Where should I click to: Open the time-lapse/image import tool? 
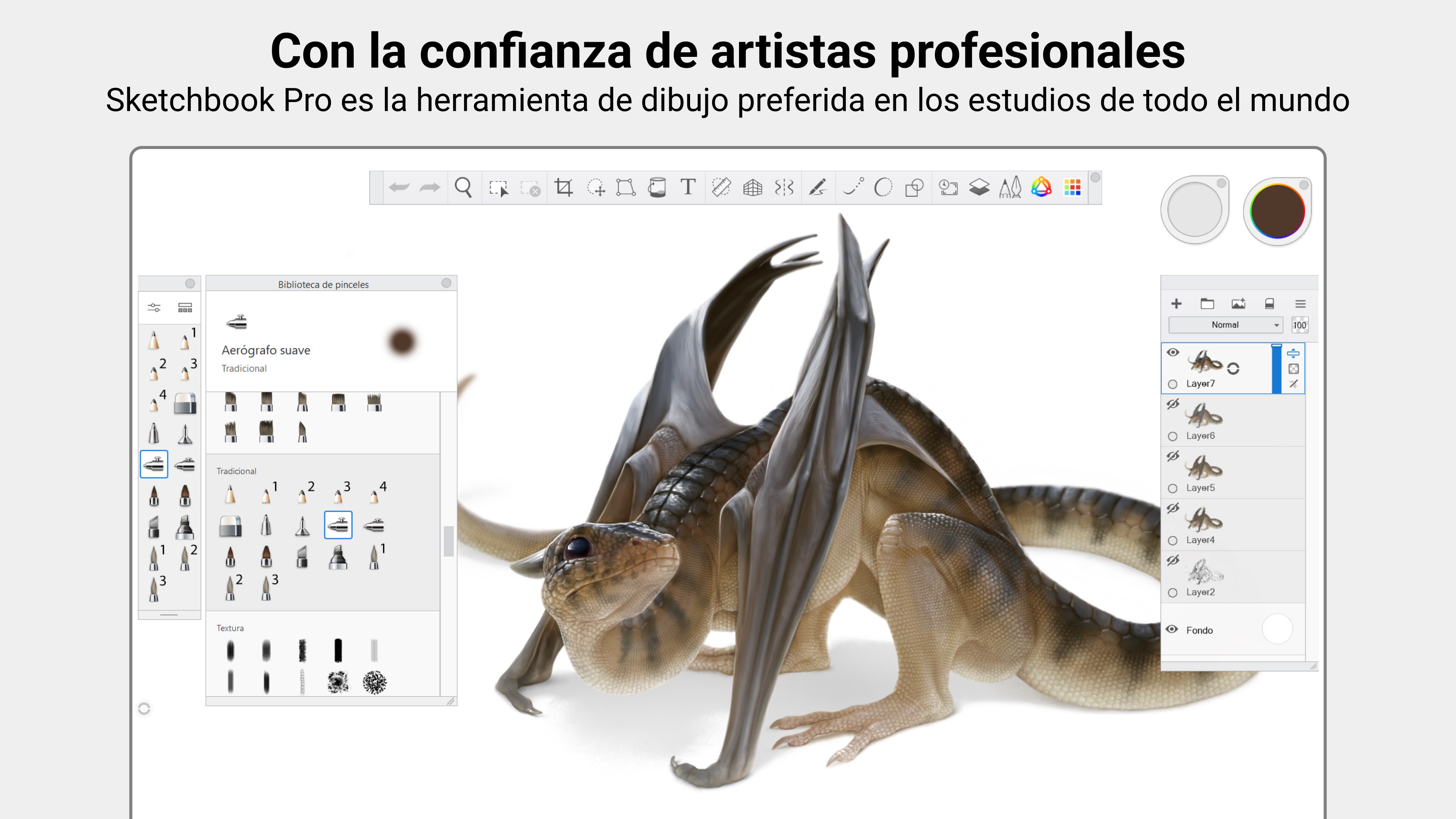pyautogui.click(x=948, y=187)
